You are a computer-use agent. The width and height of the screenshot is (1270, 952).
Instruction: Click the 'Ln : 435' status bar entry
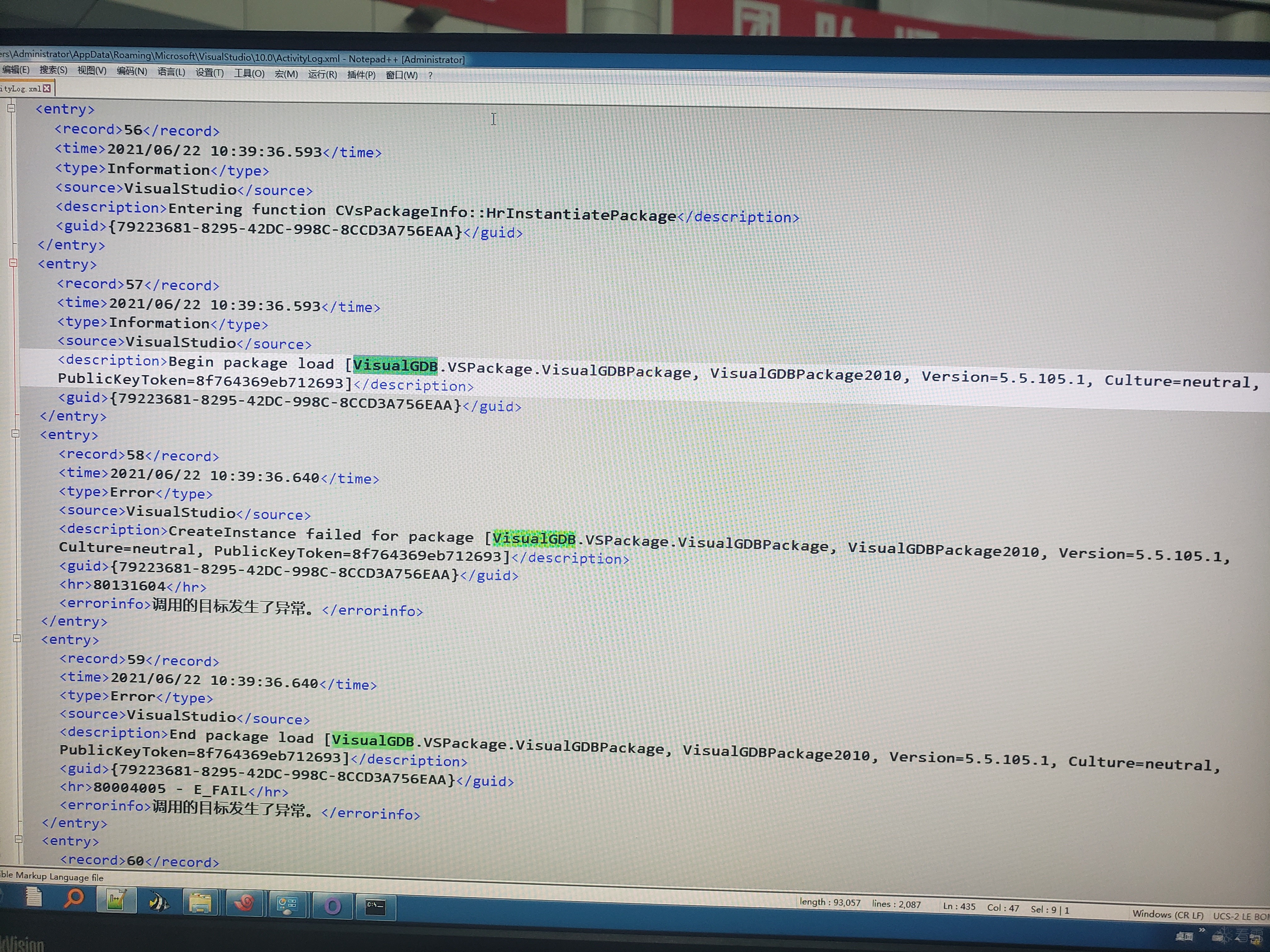pos(959,907)
